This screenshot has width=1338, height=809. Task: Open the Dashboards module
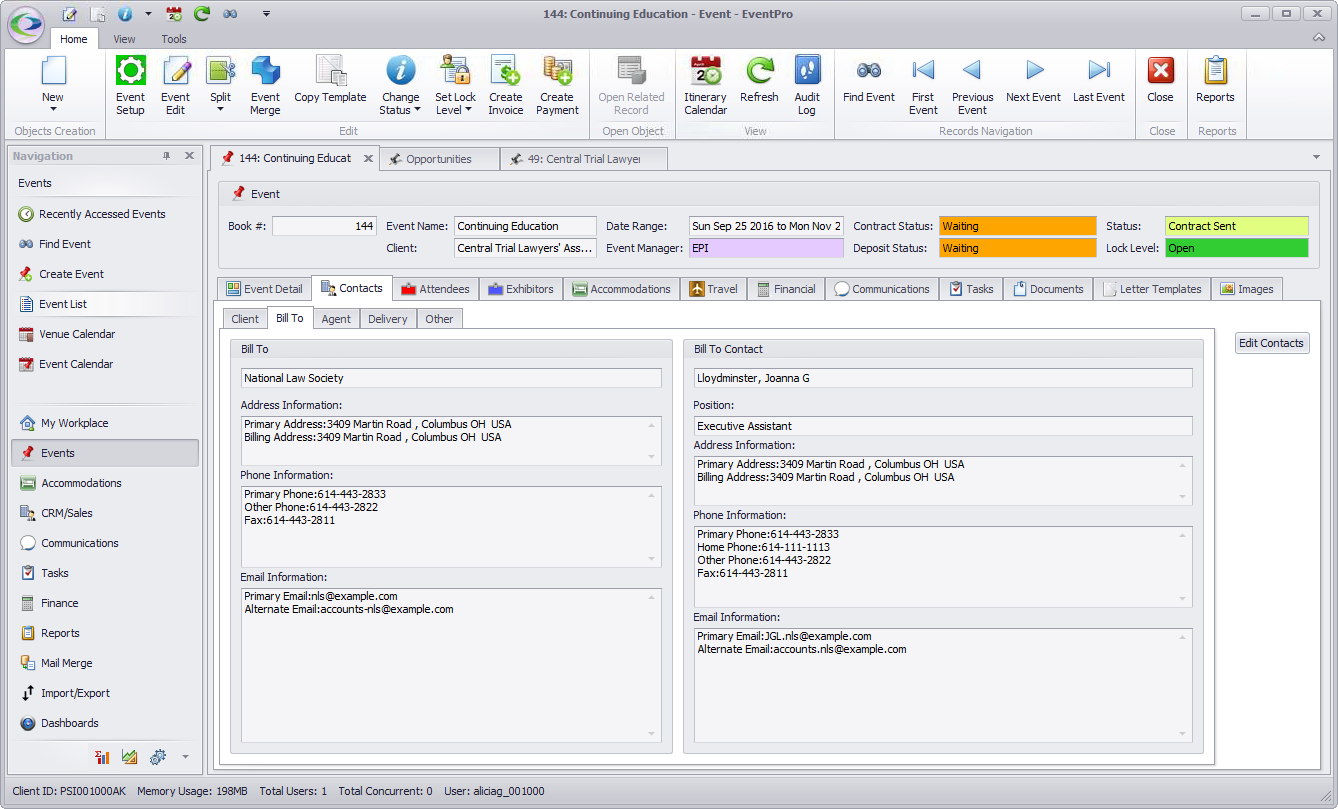(69, 723)
